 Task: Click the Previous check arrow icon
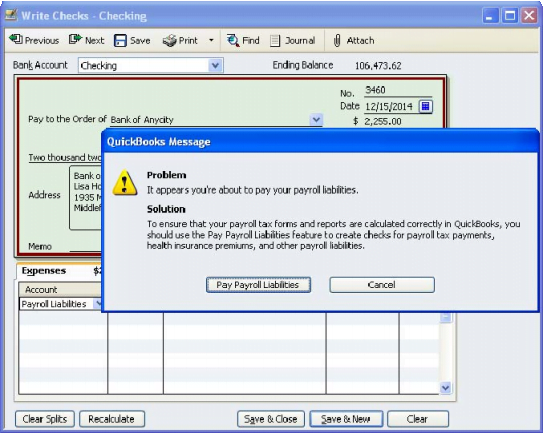click(x=16, y=40)
